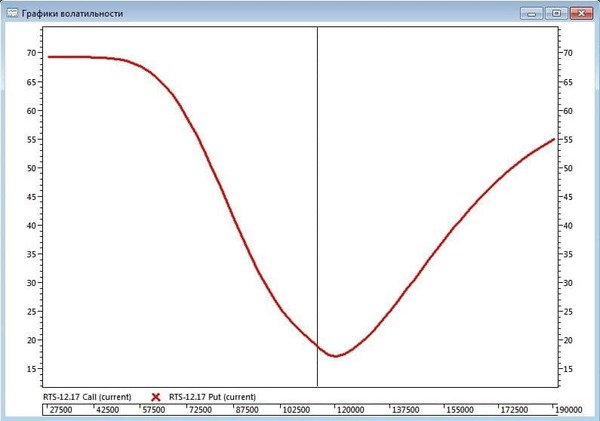
Task: Click the 20 value on the right axis
Action: pos(568,340)
